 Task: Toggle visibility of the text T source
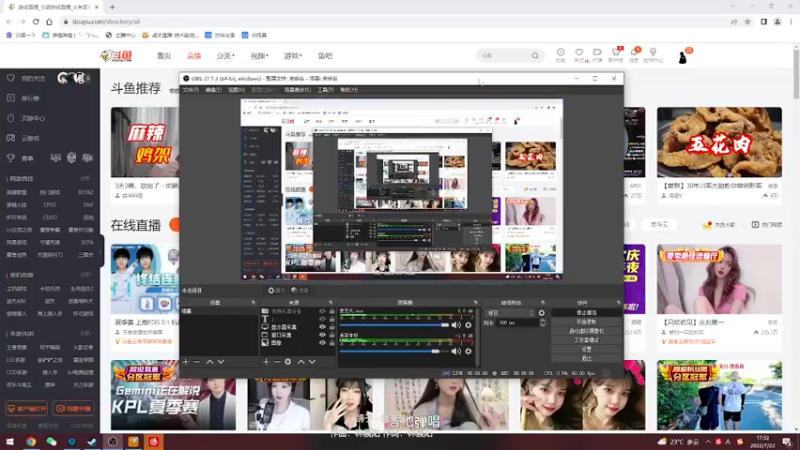coord(322,319)
